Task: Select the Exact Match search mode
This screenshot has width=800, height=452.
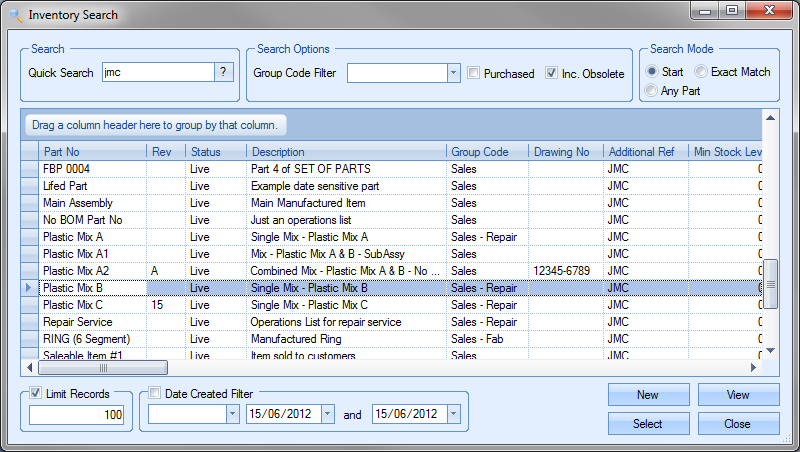Action: click(701, 72)
